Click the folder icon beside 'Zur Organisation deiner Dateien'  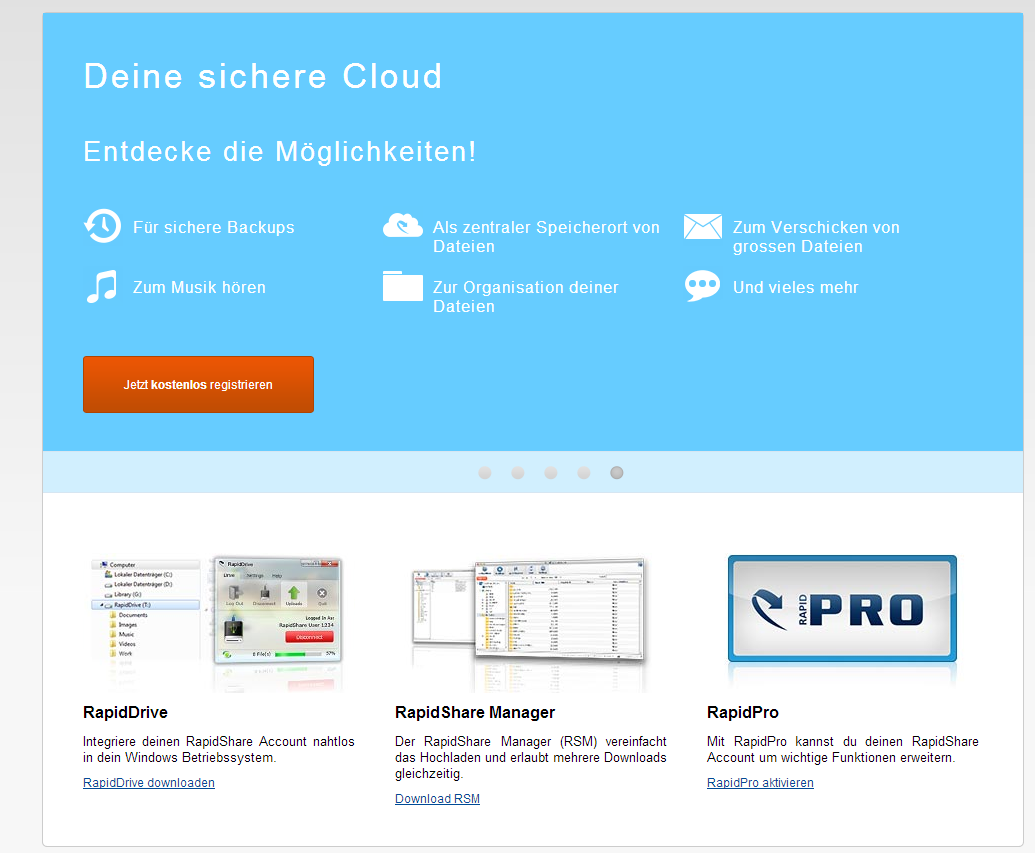[403, 286]
